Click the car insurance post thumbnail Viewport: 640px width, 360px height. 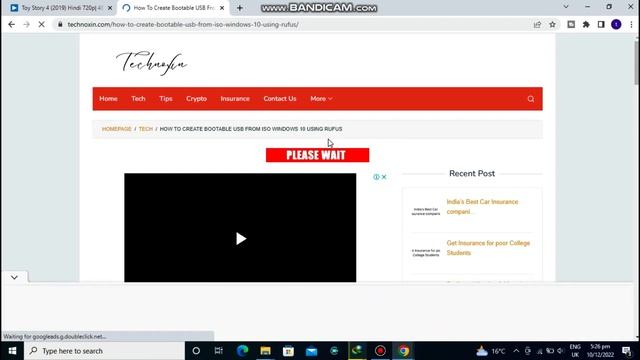coord(426,211)
